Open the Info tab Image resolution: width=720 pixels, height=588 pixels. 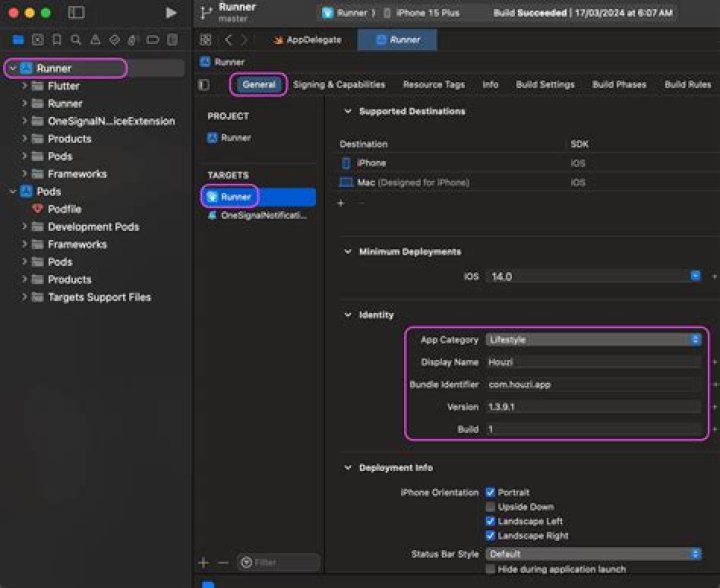coord(490,84)
